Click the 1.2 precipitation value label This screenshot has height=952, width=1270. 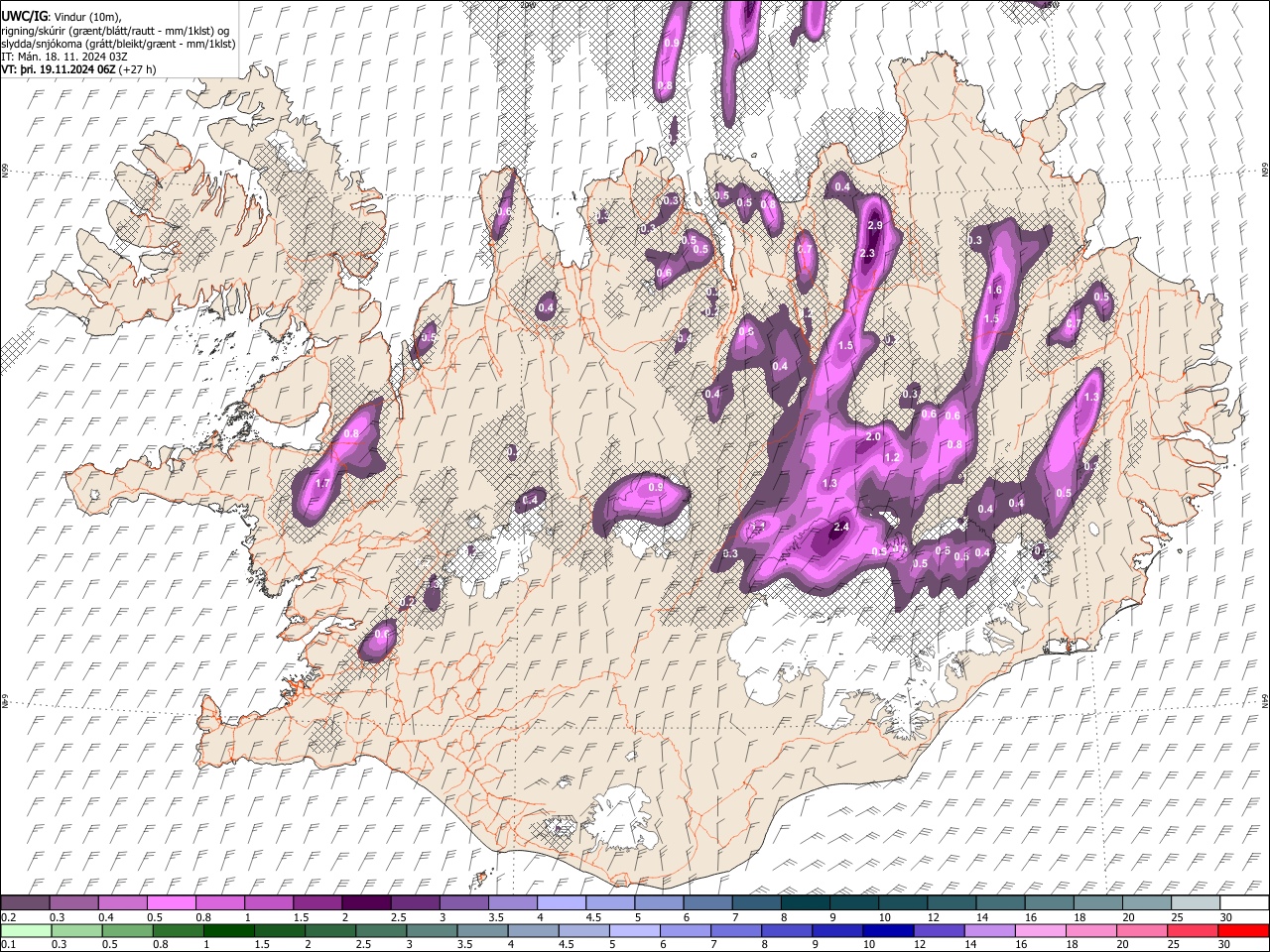click(891, 457)
